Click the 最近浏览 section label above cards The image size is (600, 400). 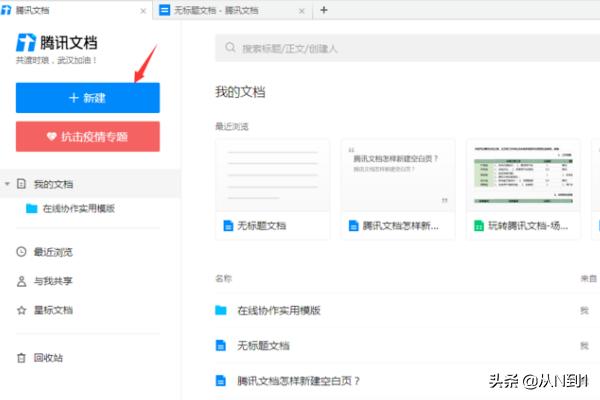coord(232,126)
